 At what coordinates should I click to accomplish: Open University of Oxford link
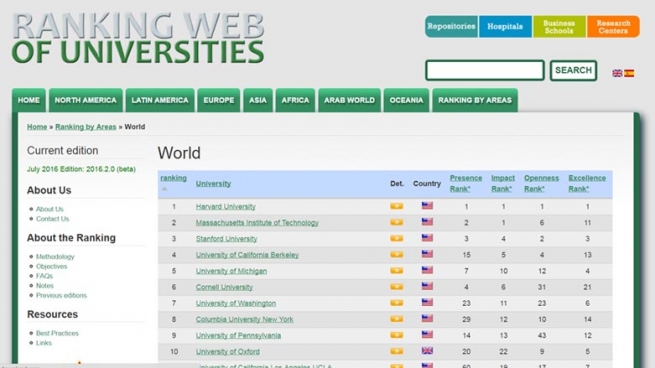(x=228, y=352)
